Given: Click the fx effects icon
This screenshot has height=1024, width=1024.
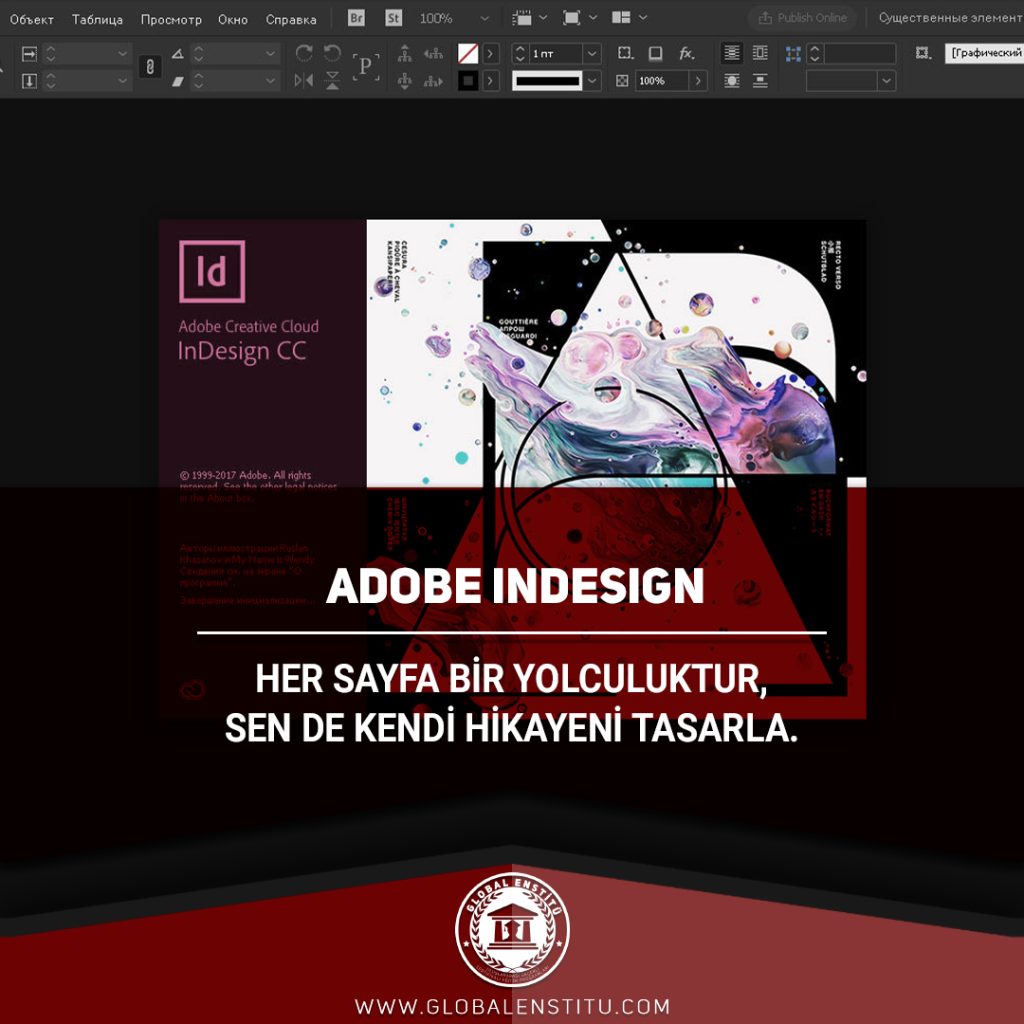Looking at the screenshot, I should (x=686, y=53).
